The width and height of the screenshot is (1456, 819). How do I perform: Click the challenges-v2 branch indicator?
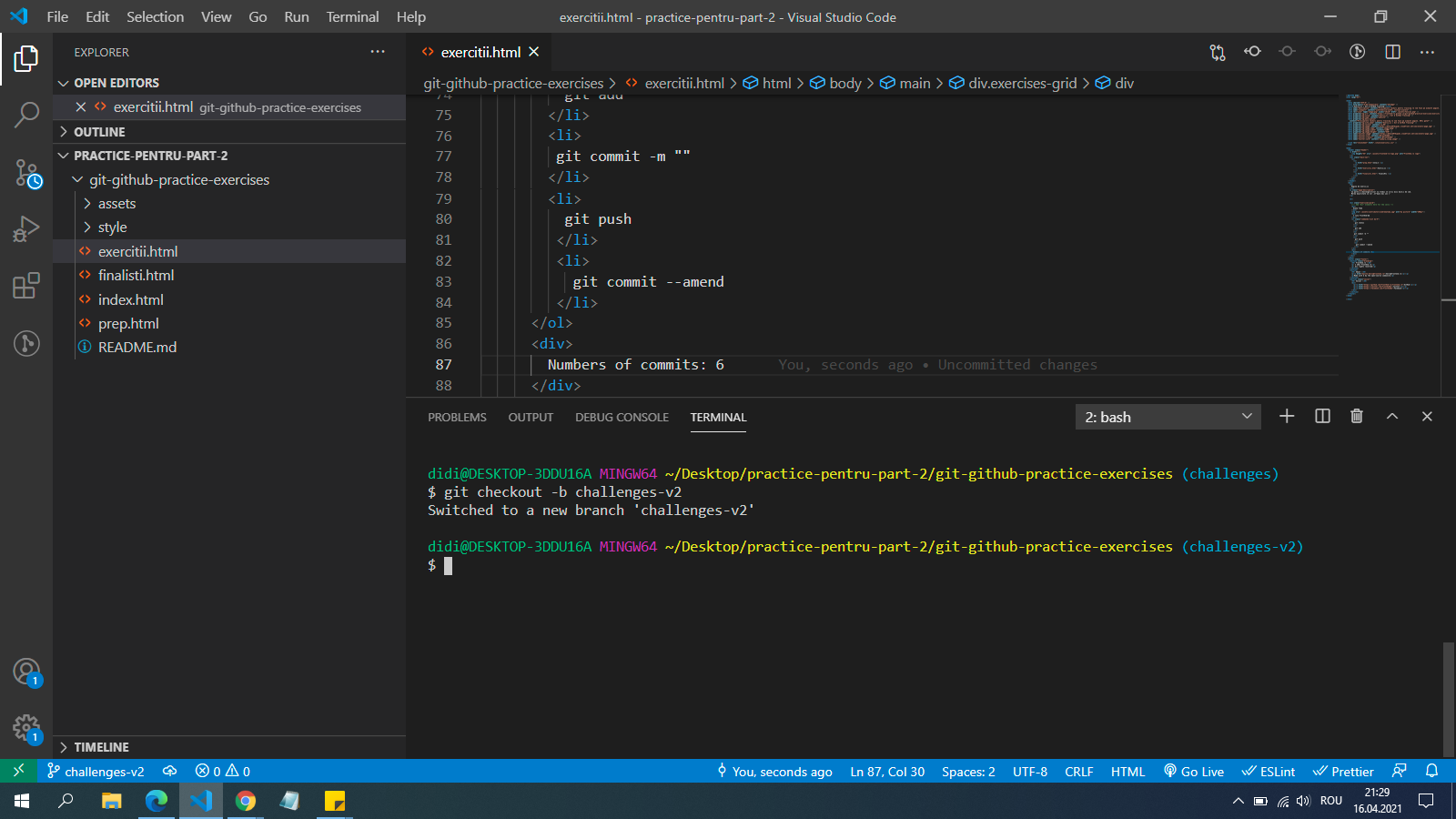(x=96, y=772)
